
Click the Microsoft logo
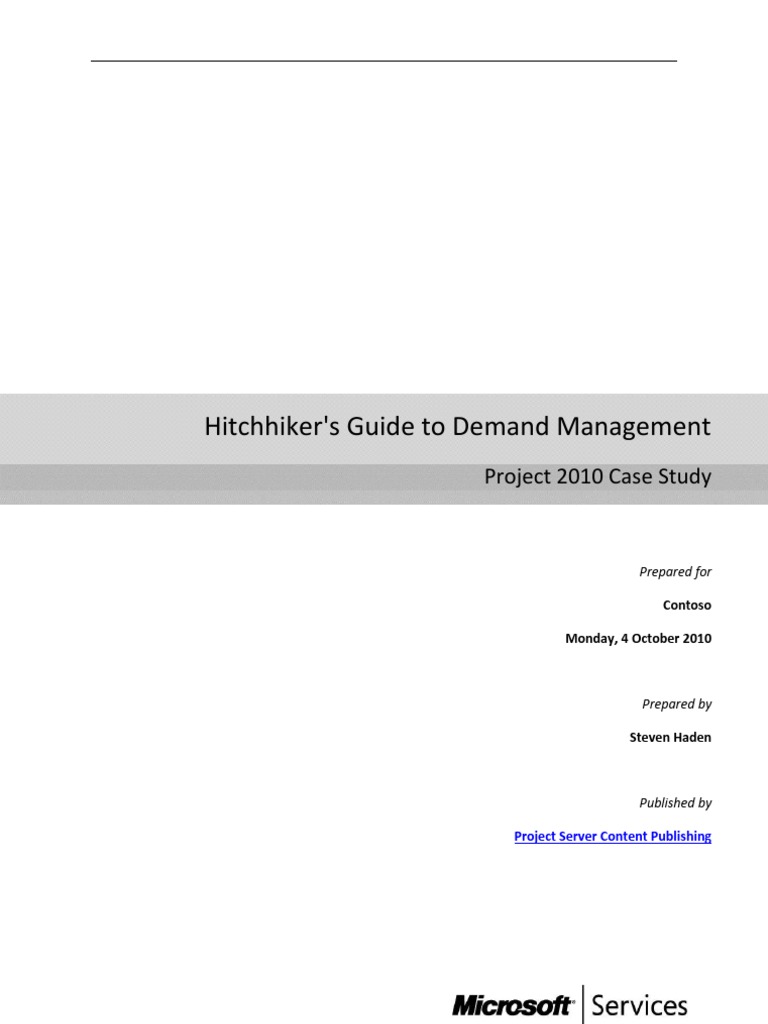[x=513, y=1005]
